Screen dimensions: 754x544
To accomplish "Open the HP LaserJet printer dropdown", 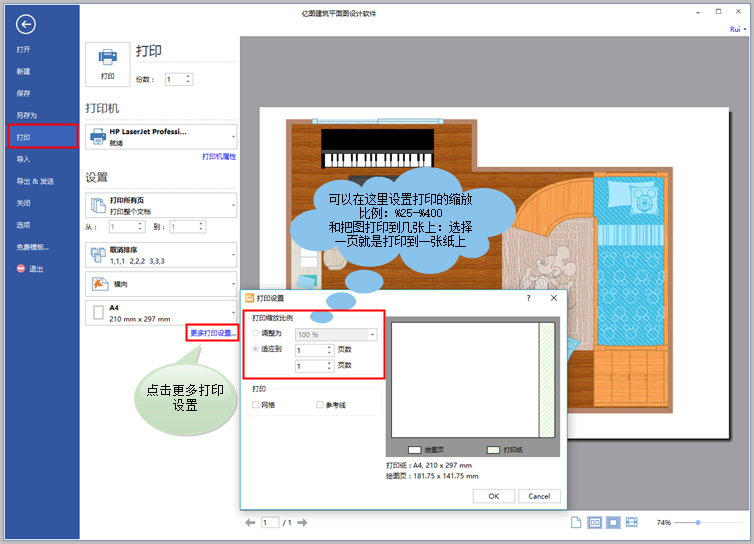I will tap(161, 137).
